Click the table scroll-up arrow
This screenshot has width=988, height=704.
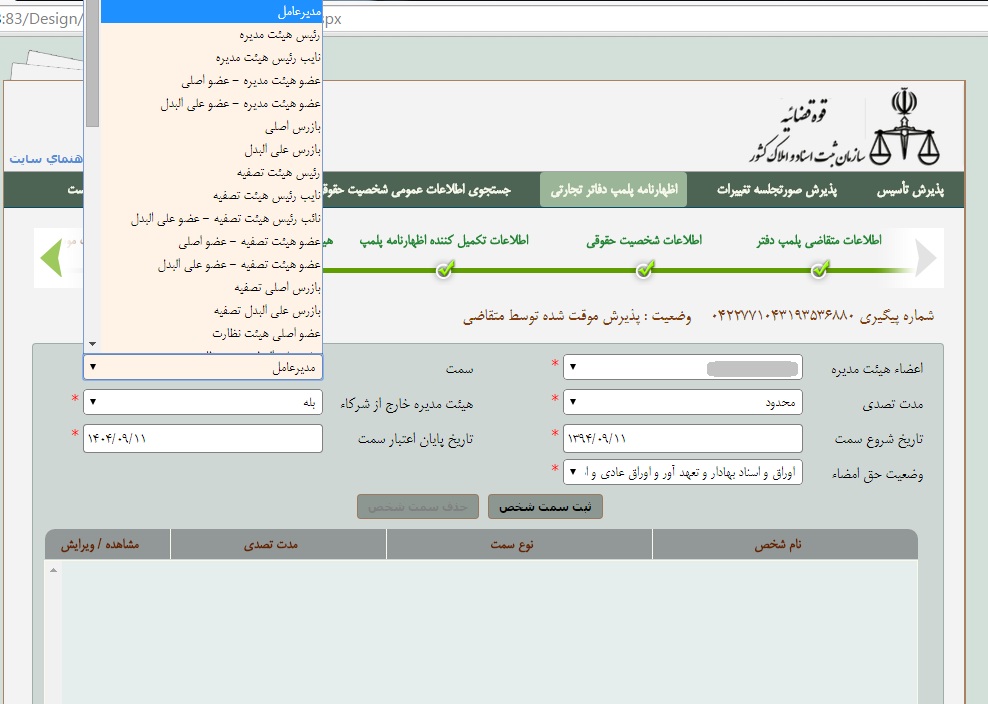point(54,570)
